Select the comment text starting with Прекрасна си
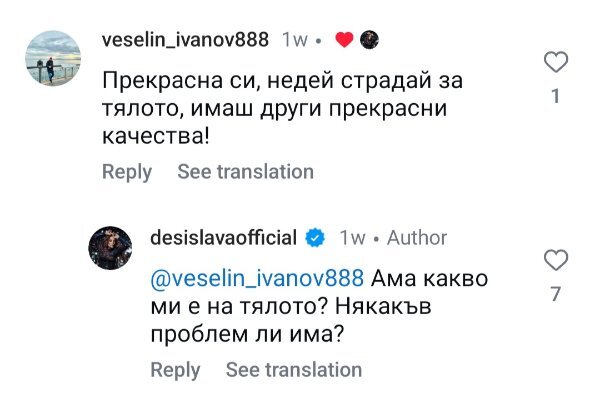This screenshot has height=399, width=600. [282, 109]
